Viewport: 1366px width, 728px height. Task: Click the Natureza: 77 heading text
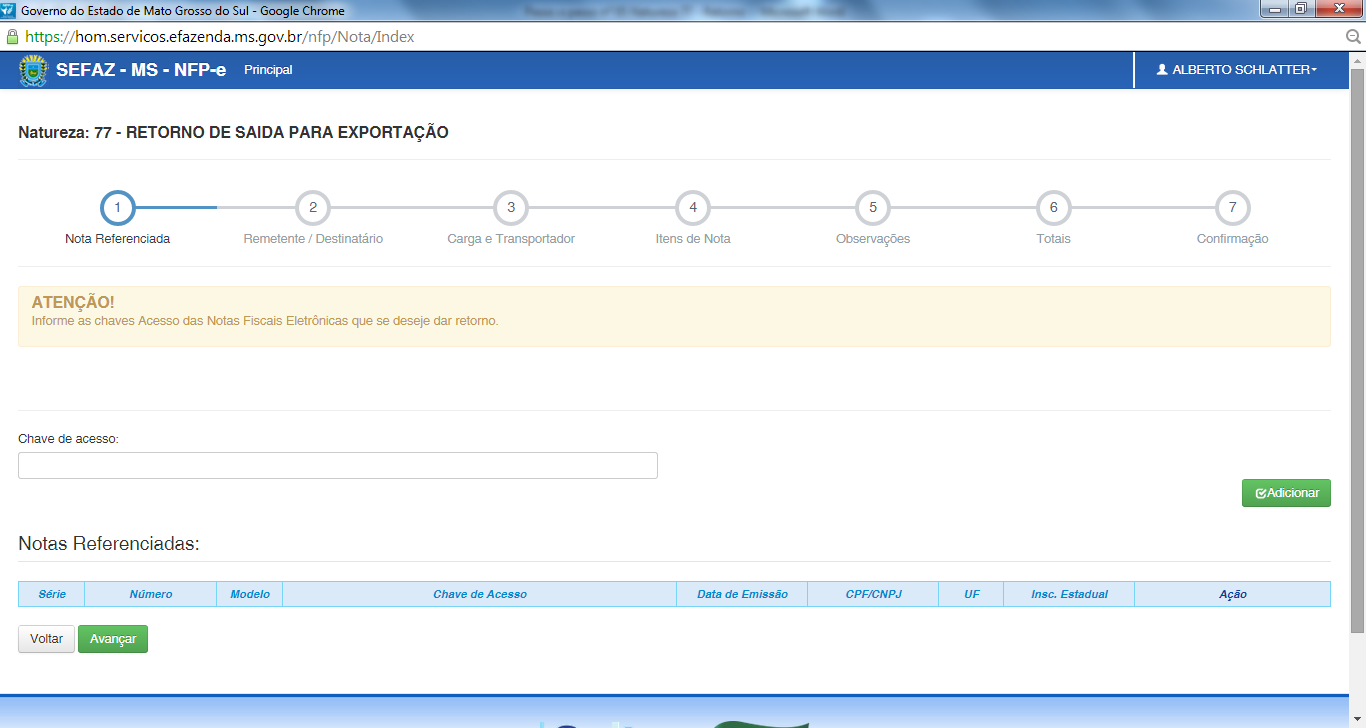point(233,132)
